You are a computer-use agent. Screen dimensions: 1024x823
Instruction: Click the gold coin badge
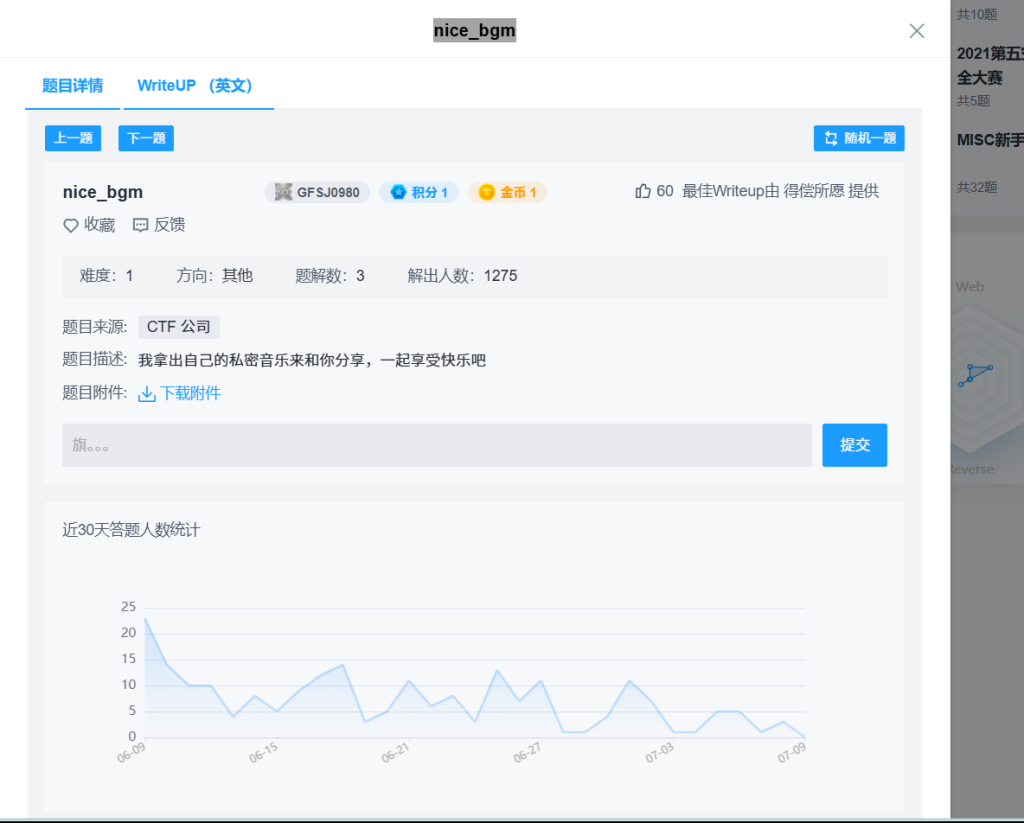pos(507,192)
